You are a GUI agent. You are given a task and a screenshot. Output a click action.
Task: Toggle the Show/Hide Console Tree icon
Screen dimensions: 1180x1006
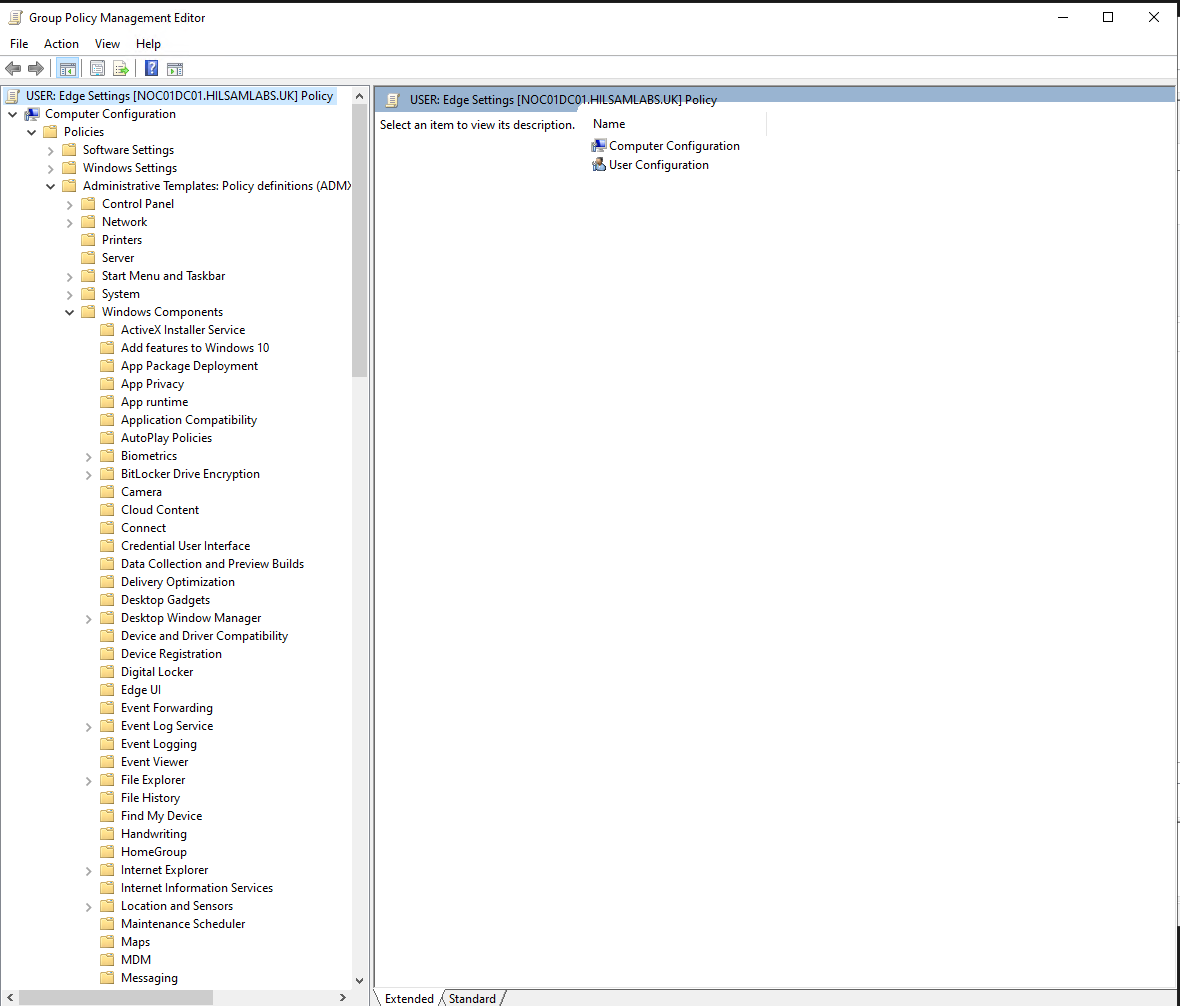coord(67,68)
